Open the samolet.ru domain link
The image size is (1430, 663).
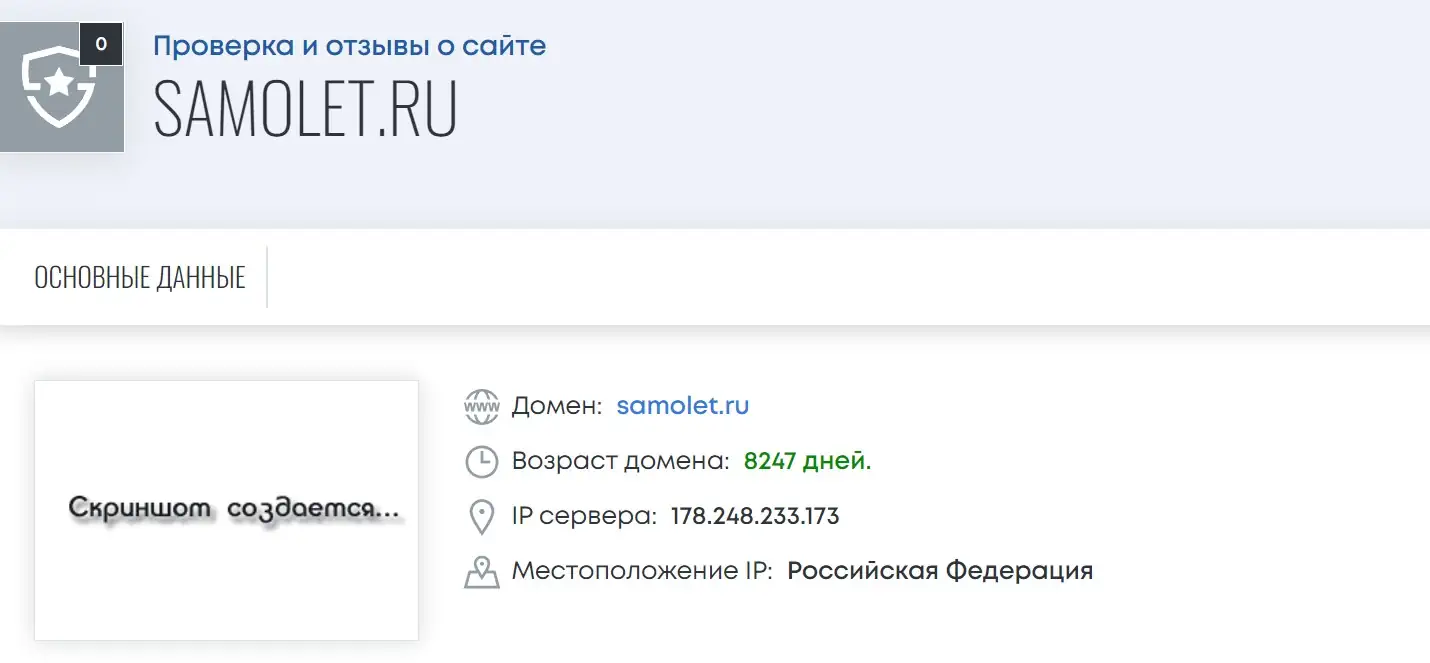(x=683, y=406)
